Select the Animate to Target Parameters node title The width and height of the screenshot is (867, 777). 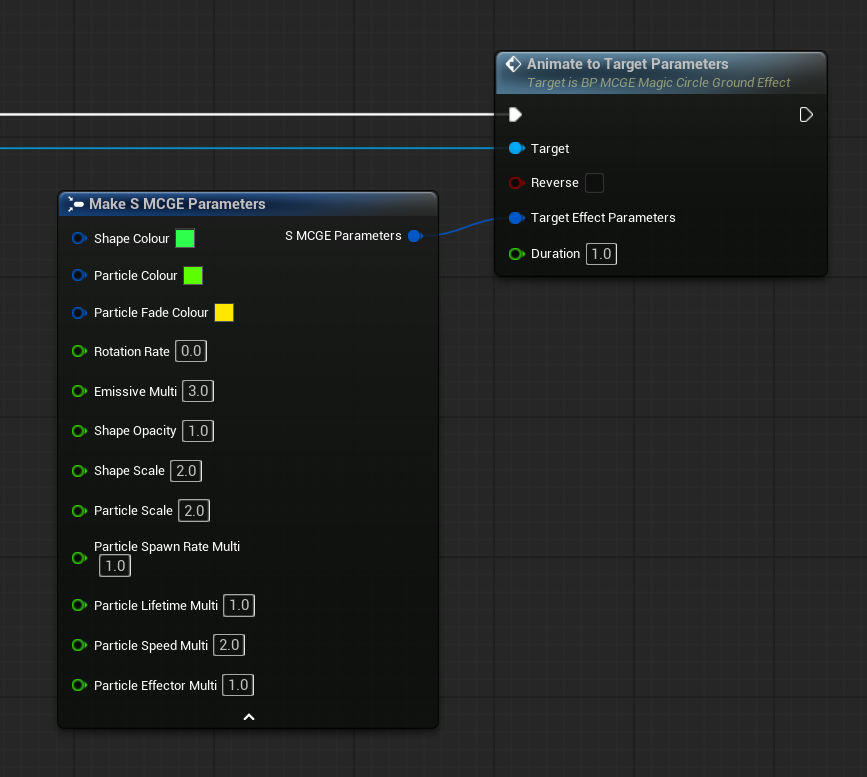pos(627,64)
